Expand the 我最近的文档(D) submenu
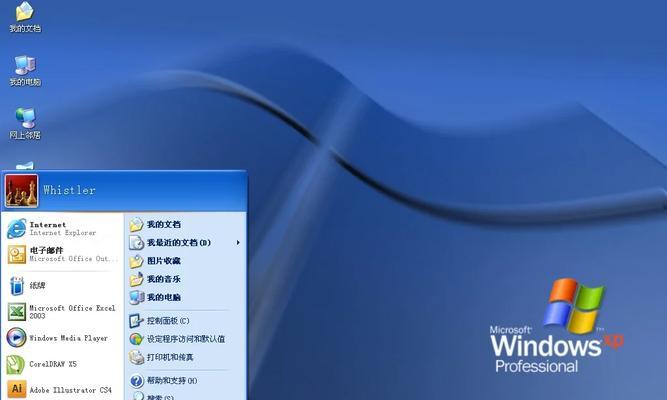 [185, 243]
